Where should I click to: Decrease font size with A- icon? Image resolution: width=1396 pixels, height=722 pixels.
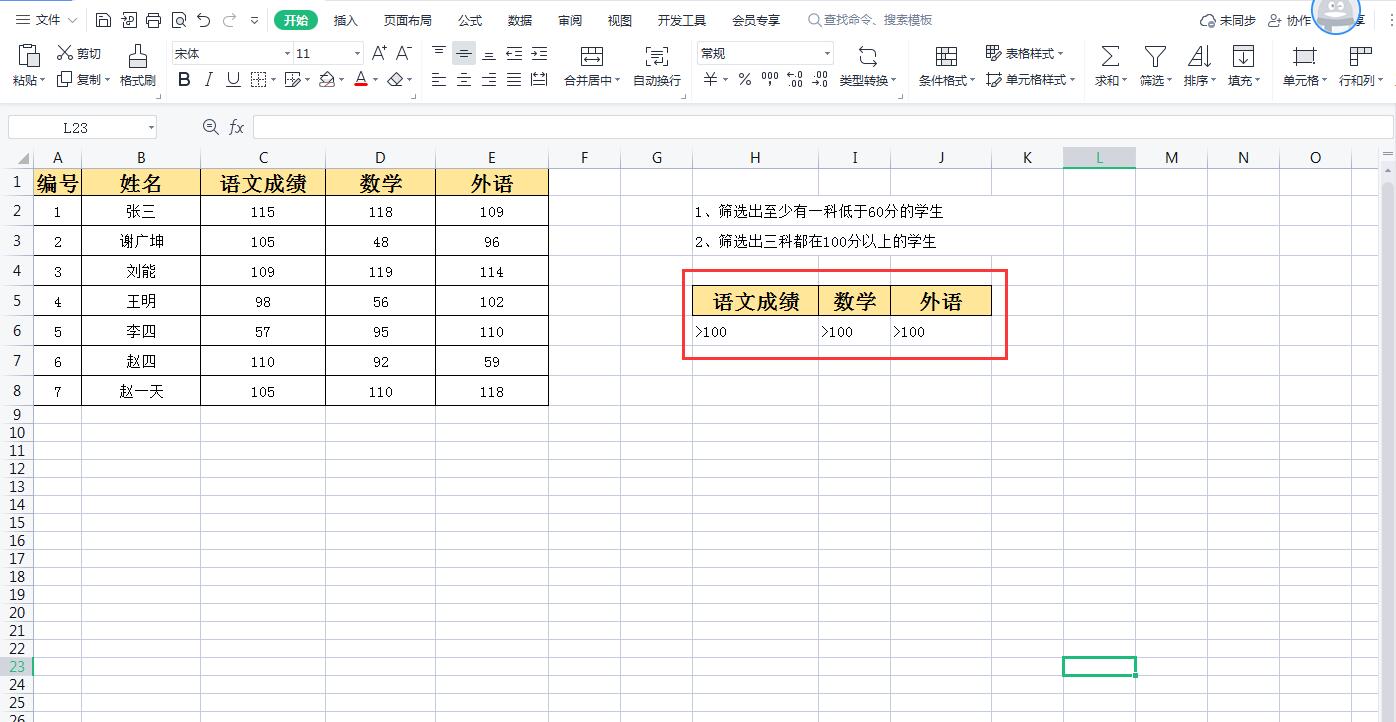click(x=403, y=53)
